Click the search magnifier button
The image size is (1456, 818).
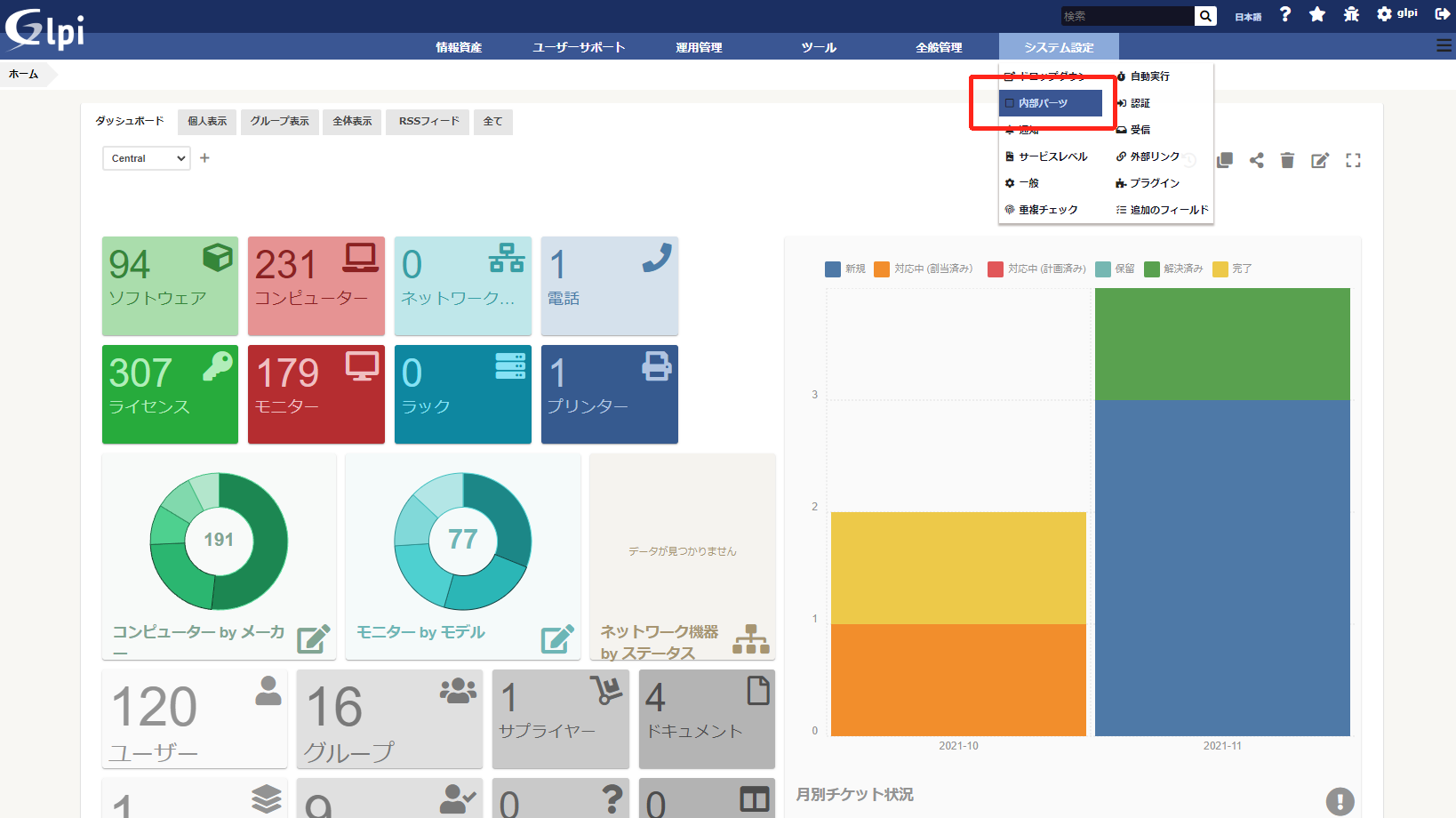pyautogui.click(x=1205, y=16)
